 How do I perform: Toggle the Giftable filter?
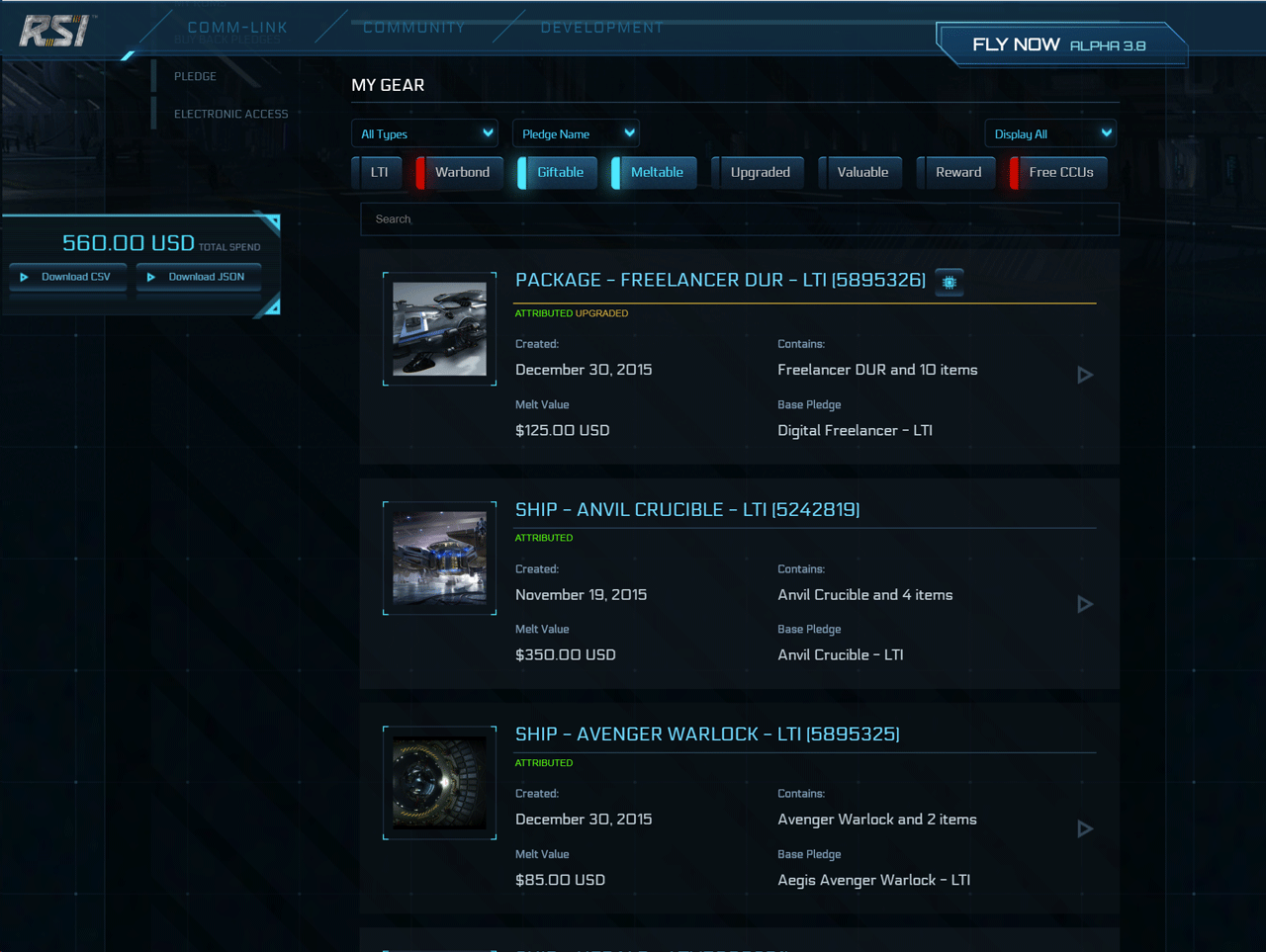[558, 172]
